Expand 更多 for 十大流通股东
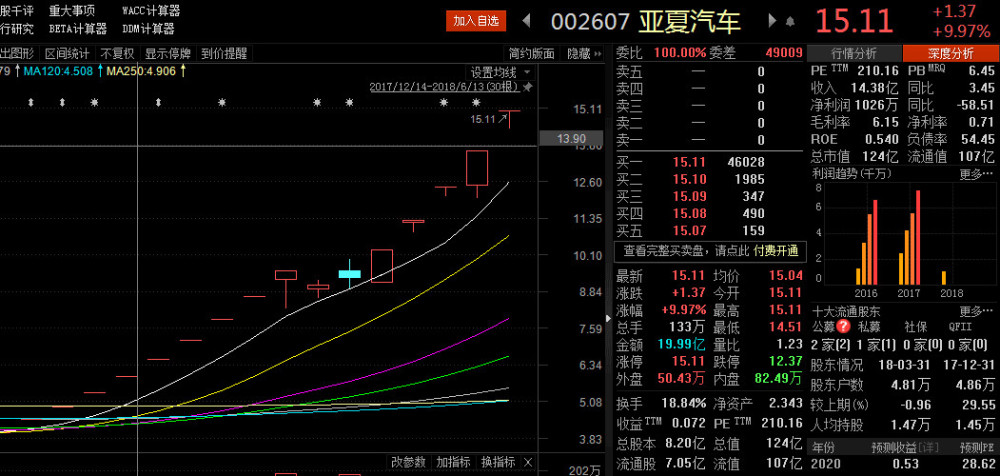 click(x=976, y=311)
